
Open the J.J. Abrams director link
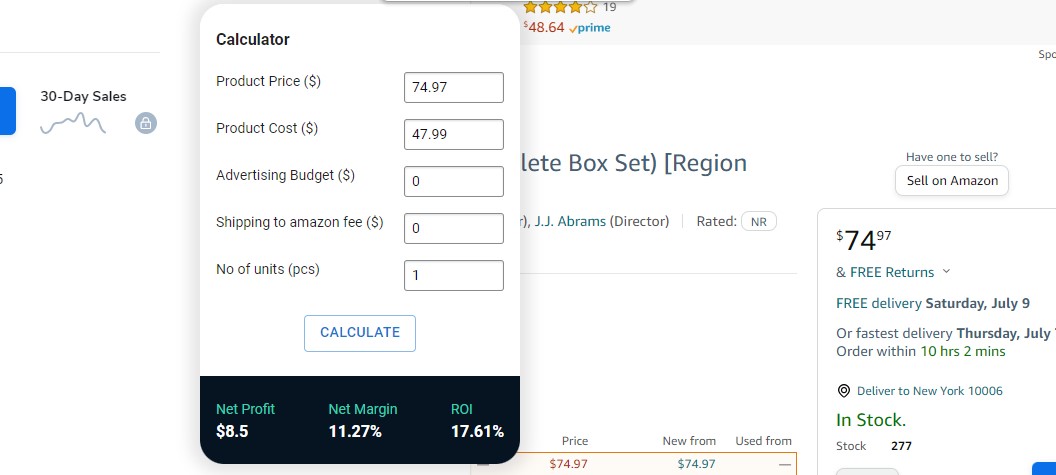(570, 221)
